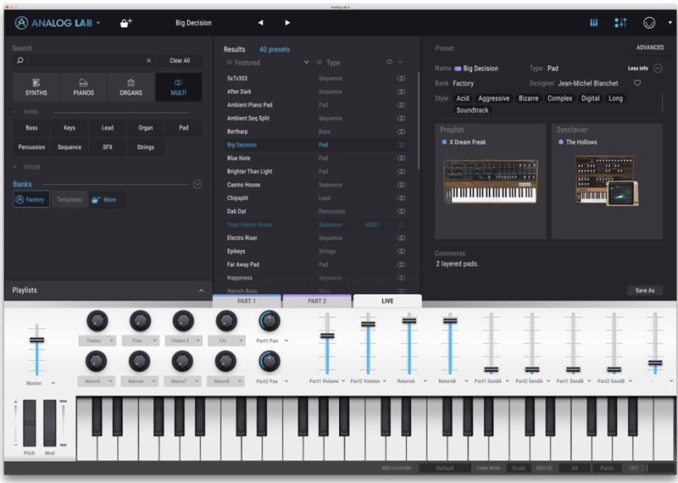Click the Acid style tag

(462, 99)
